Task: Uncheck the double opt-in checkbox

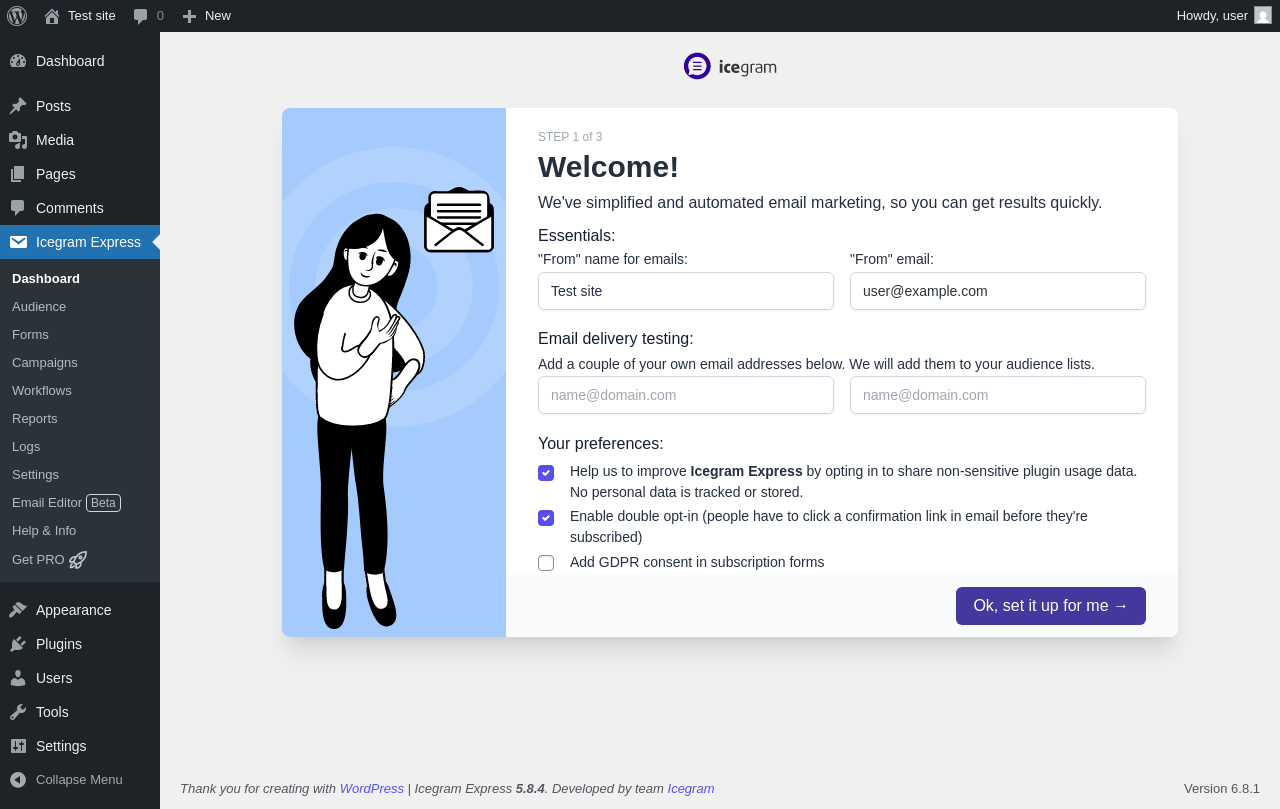Action: pos(546,518)
